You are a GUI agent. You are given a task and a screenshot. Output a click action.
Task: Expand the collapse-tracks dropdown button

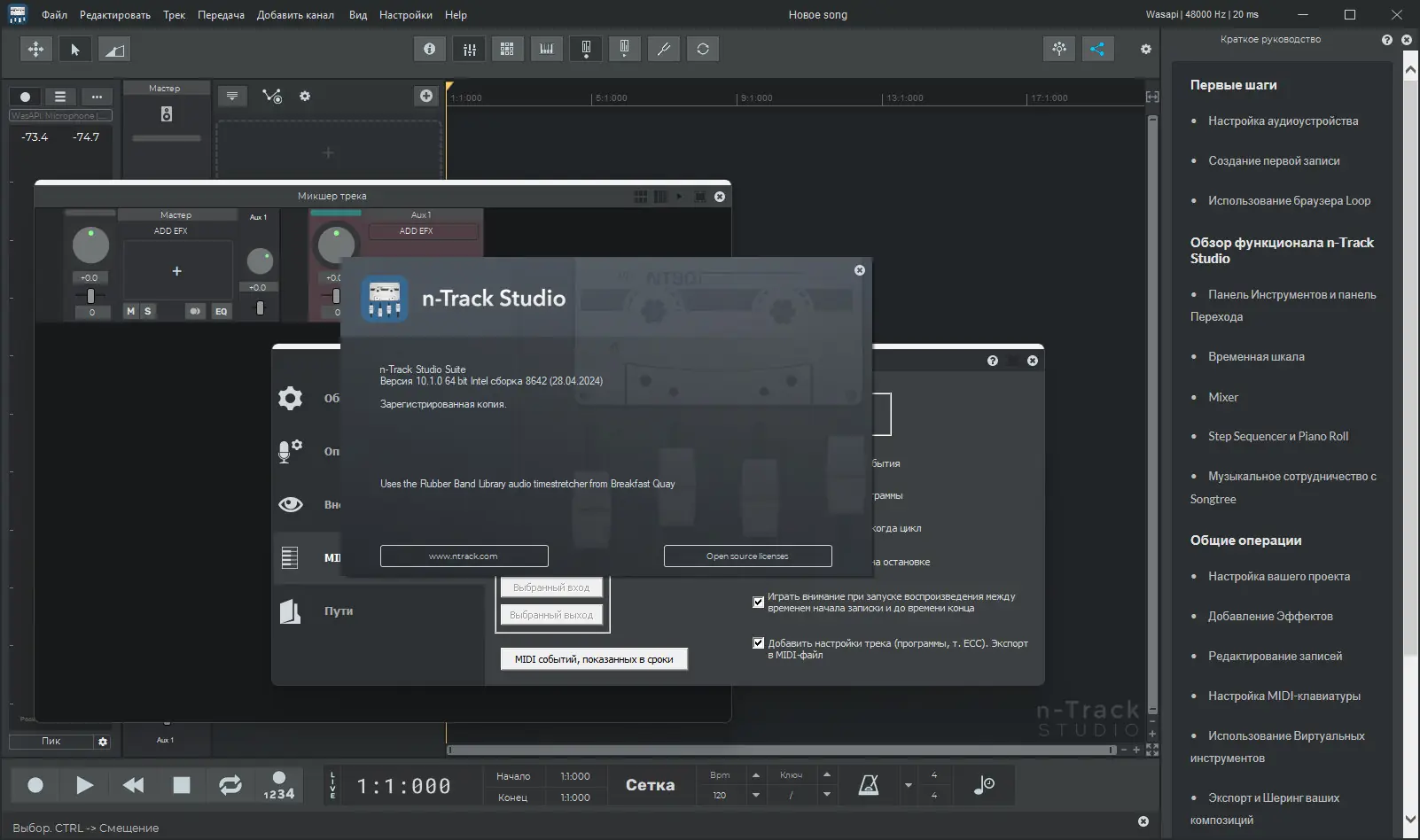point(232,96)
